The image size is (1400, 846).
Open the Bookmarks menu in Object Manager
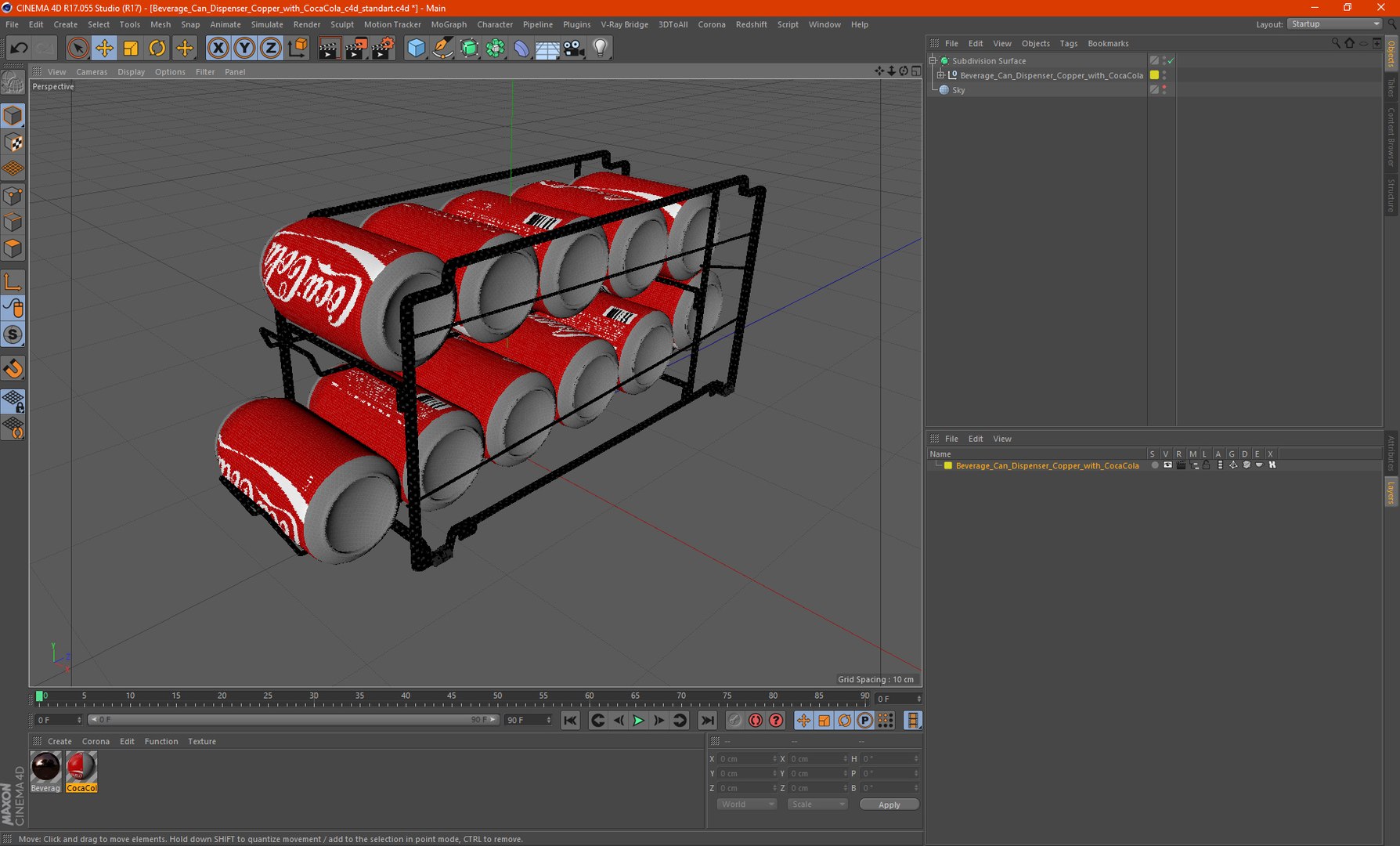click(1108, 44)
